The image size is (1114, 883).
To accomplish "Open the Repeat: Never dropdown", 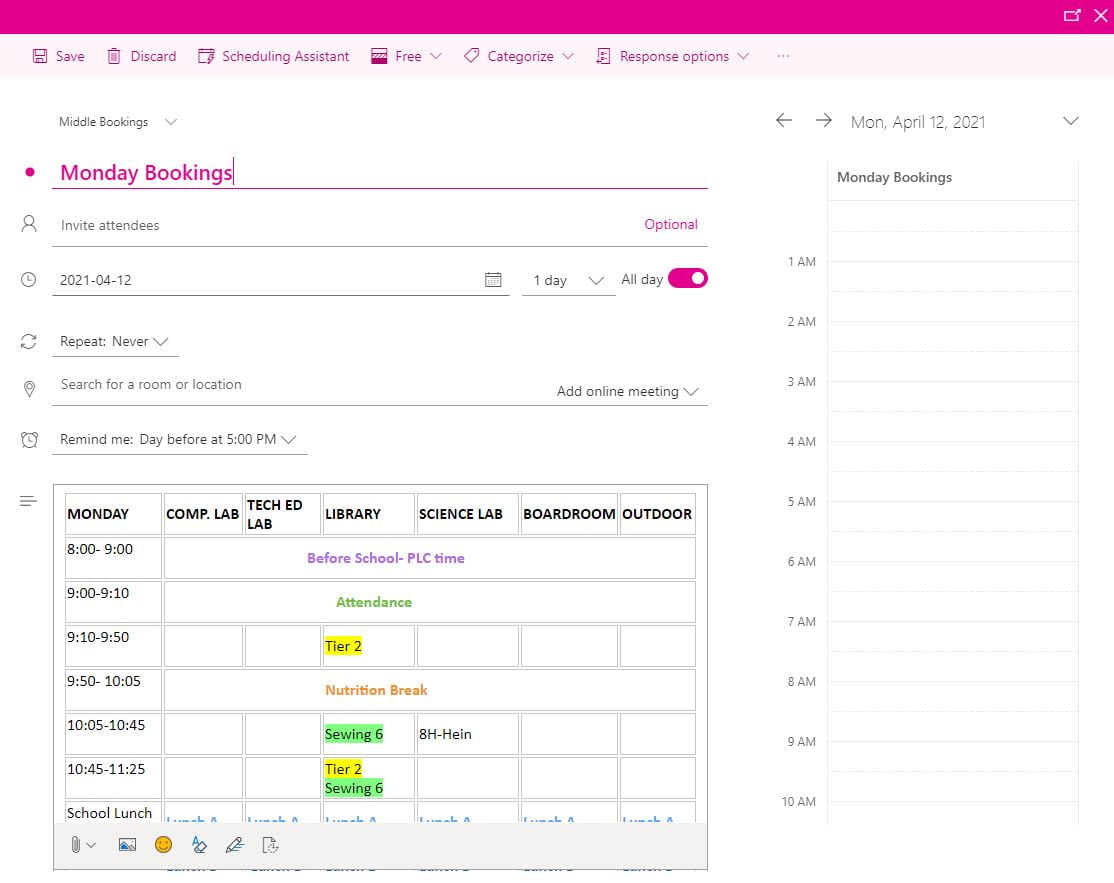I will pos(114,342).
